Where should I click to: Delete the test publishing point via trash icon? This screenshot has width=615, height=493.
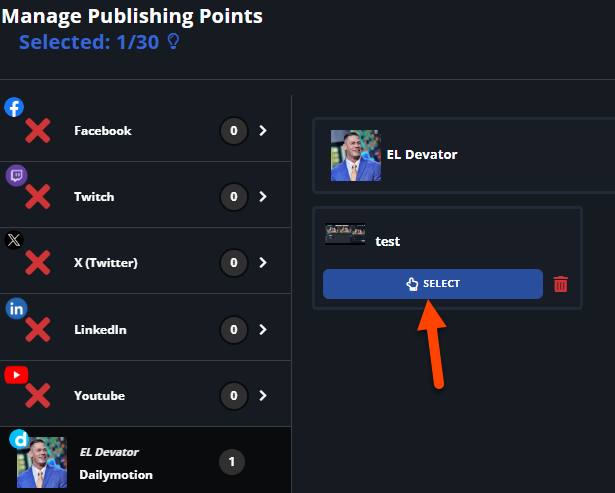coord(560,284)
